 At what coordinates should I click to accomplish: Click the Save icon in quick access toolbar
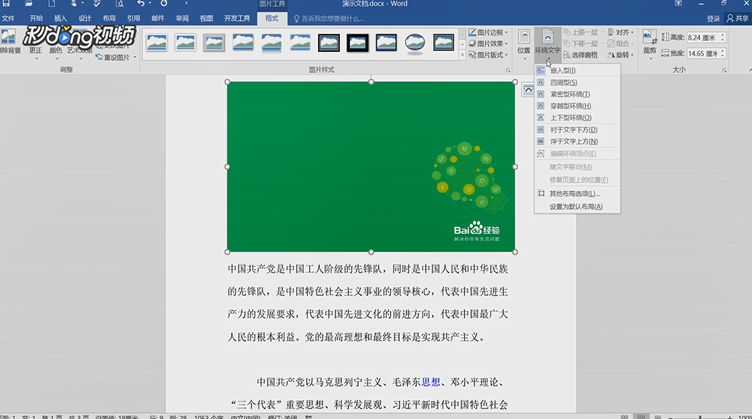[6, 3]
